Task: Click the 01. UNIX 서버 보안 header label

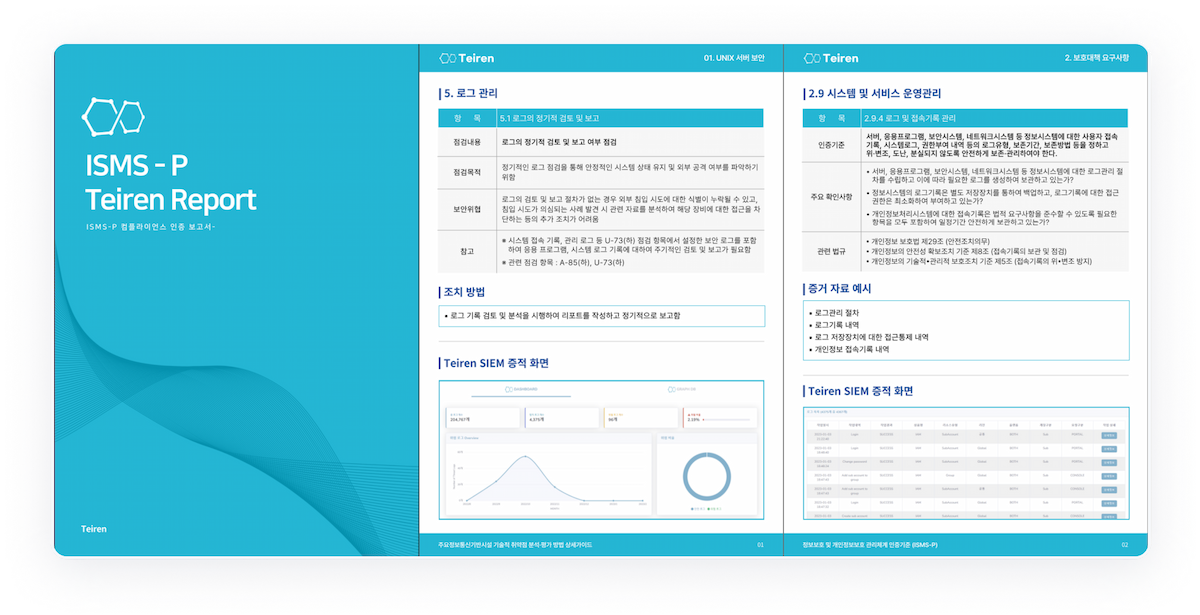Action: pyautogui.click(x=734, y=58)
